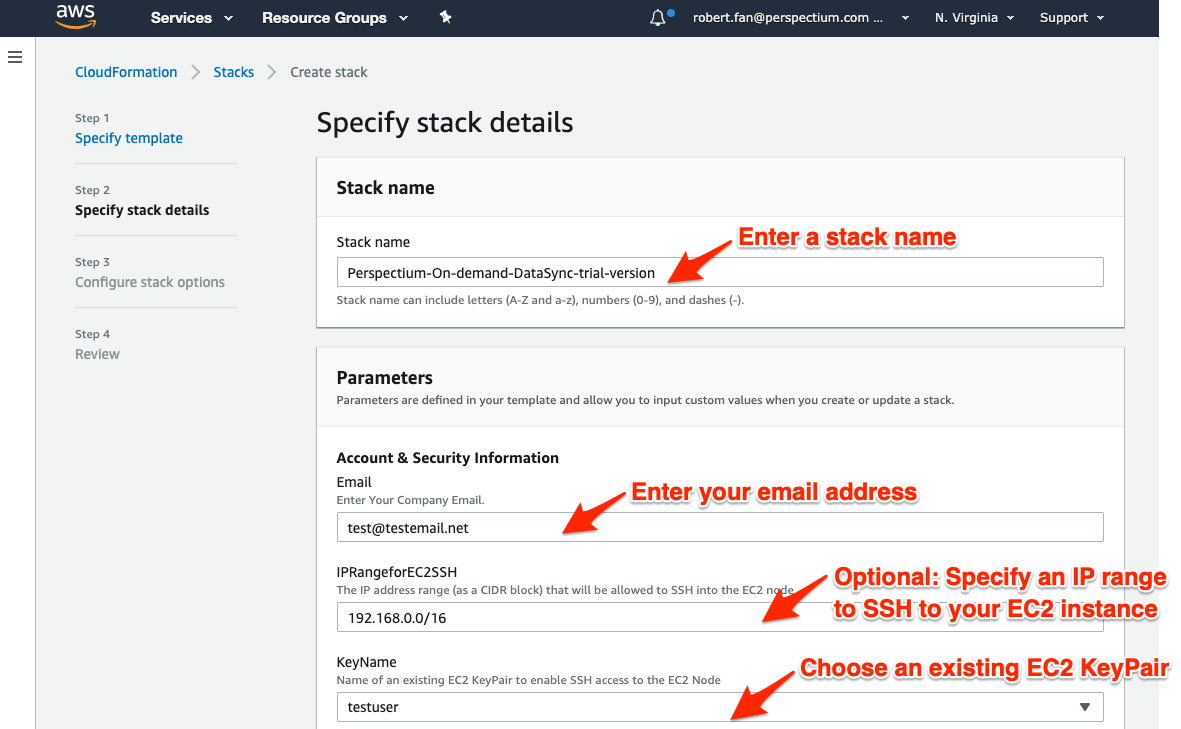This screenshot has height=729, width=1181.
Task: Open the notifications bell
Action: click(658, 17)
